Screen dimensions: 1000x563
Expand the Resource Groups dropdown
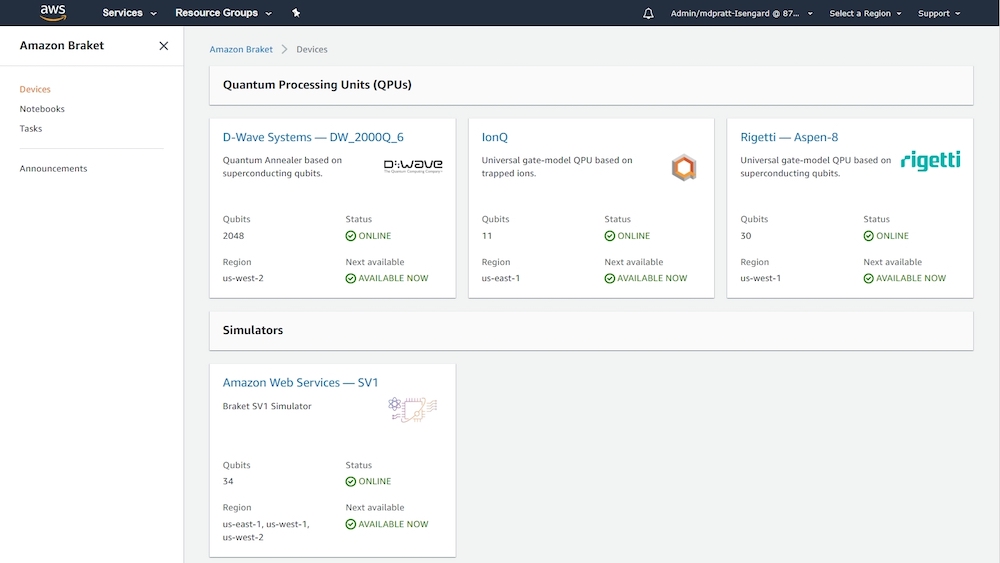(223, 13)
